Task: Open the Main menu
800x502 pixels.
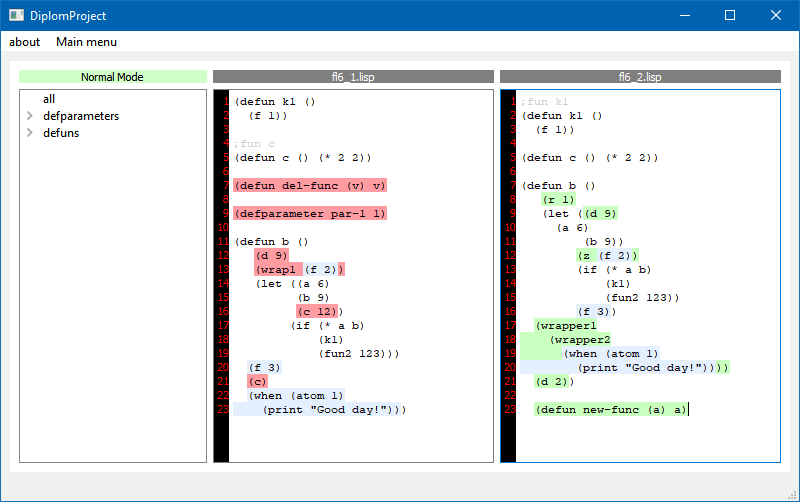Action: [86, 42]
